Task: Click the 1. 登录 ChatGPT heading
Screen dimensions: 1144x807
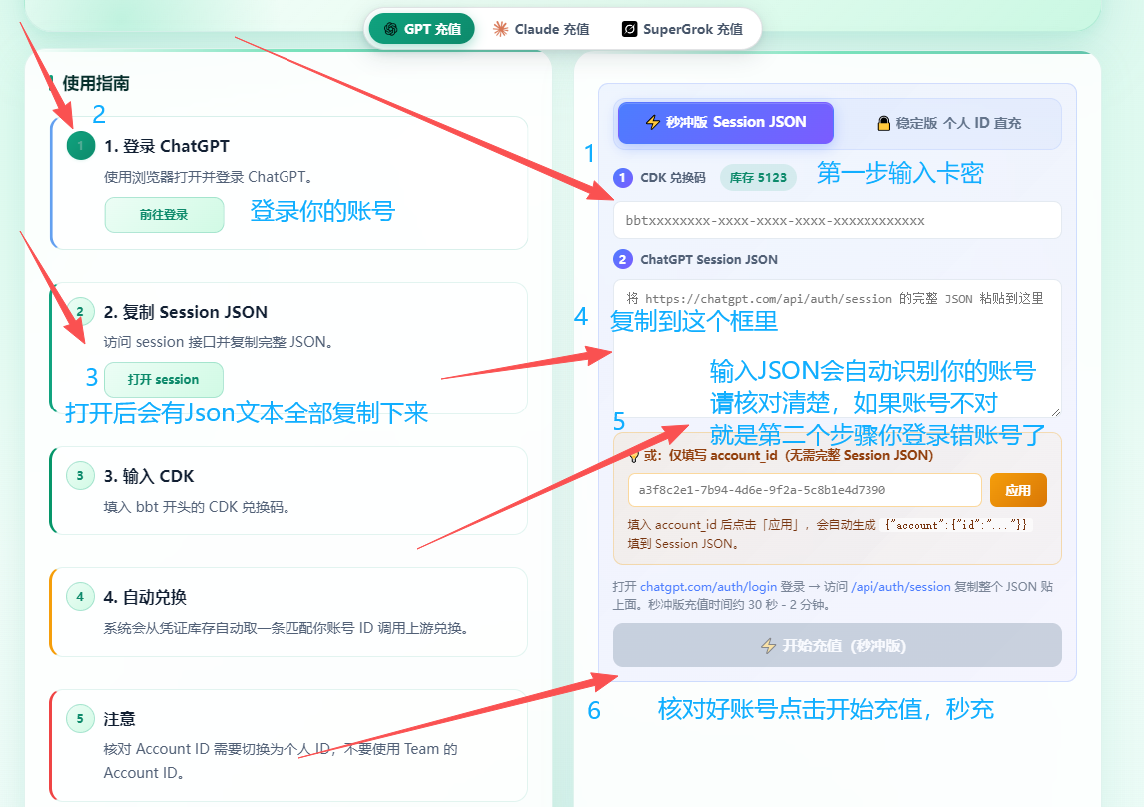Action: (166, 146)
